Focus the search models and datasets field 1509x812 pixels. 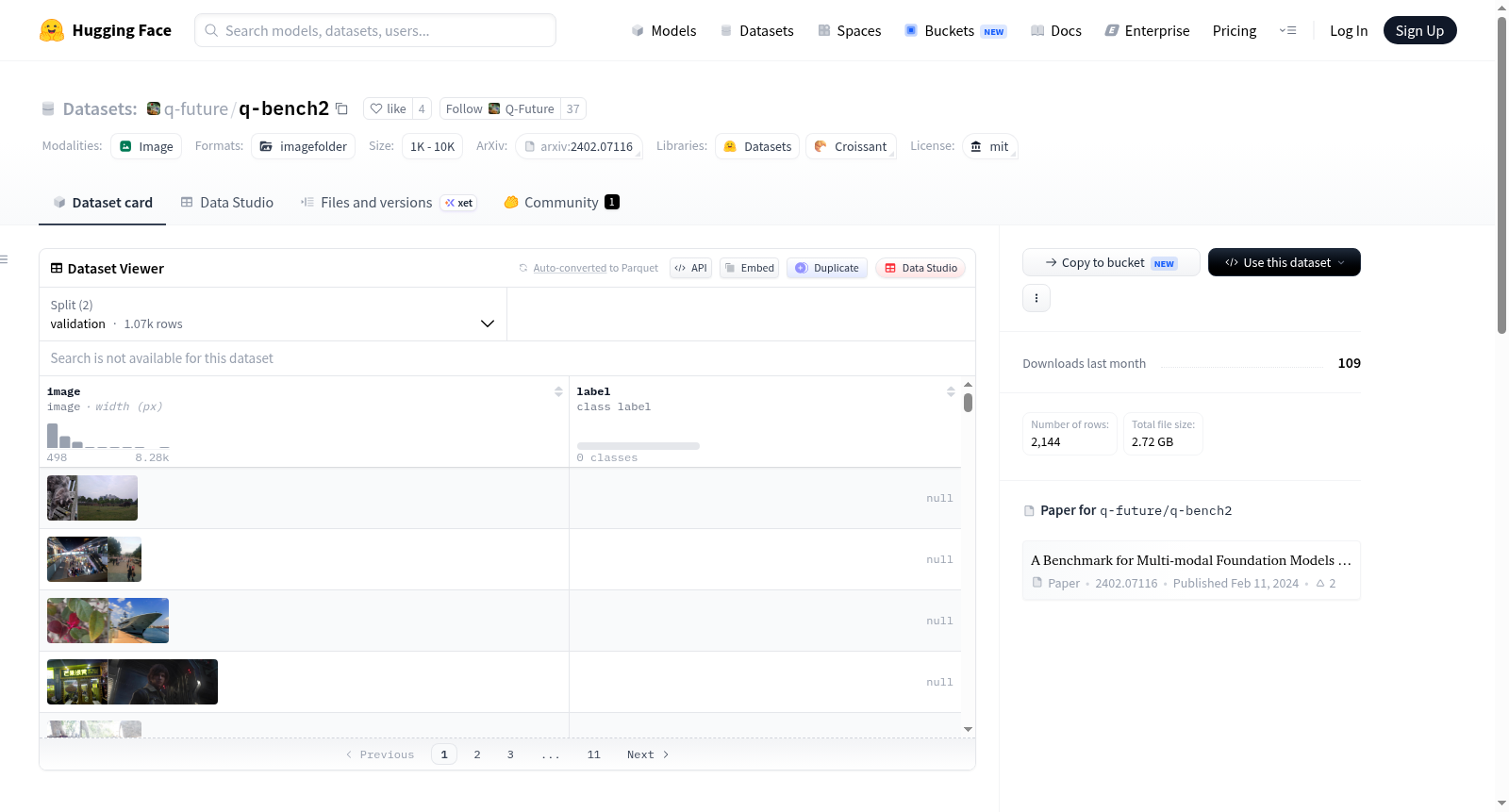tap(375, 30)
